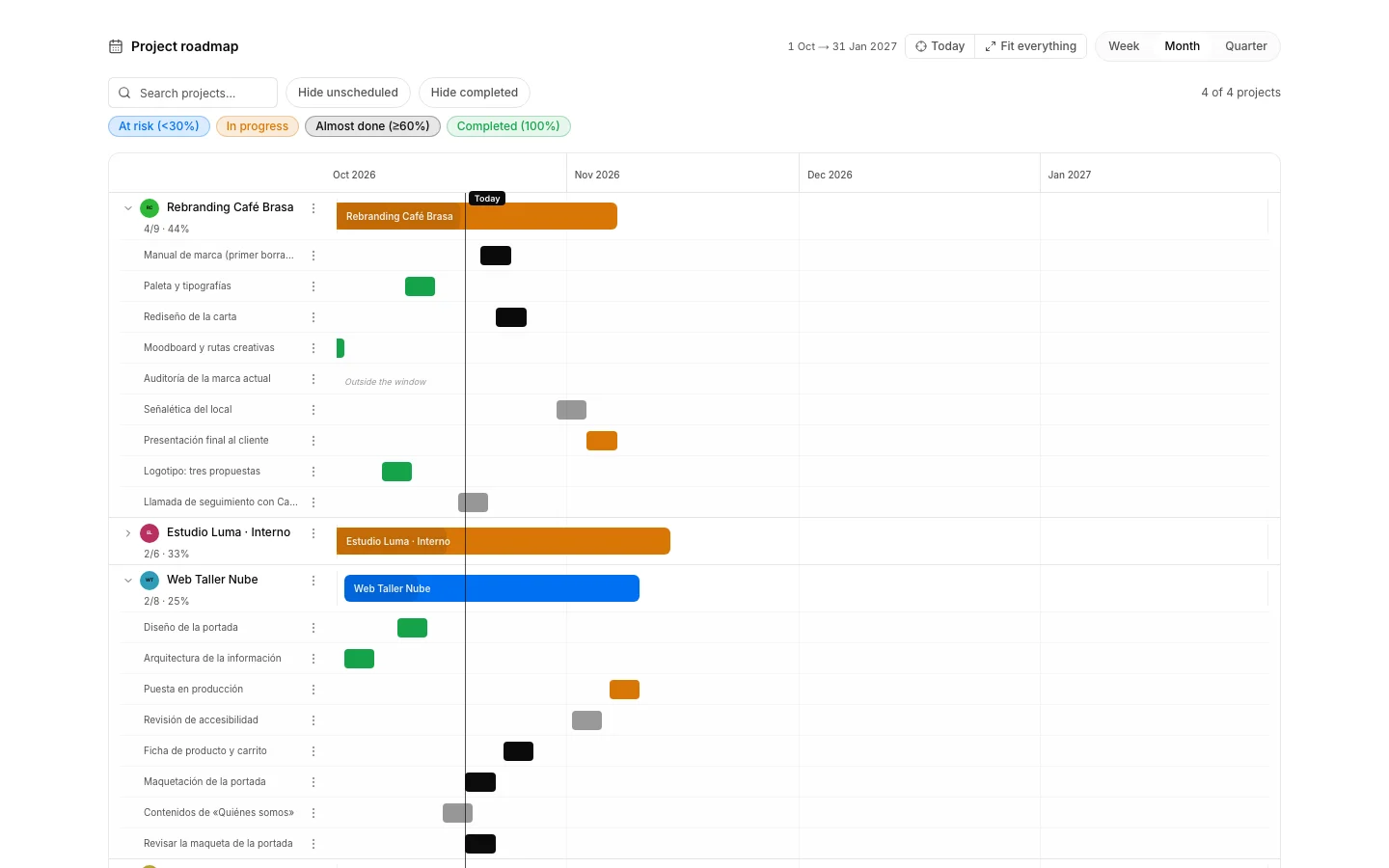
Task: Click the green bar for Arquitectura de la información
Action: coord(360,659)
